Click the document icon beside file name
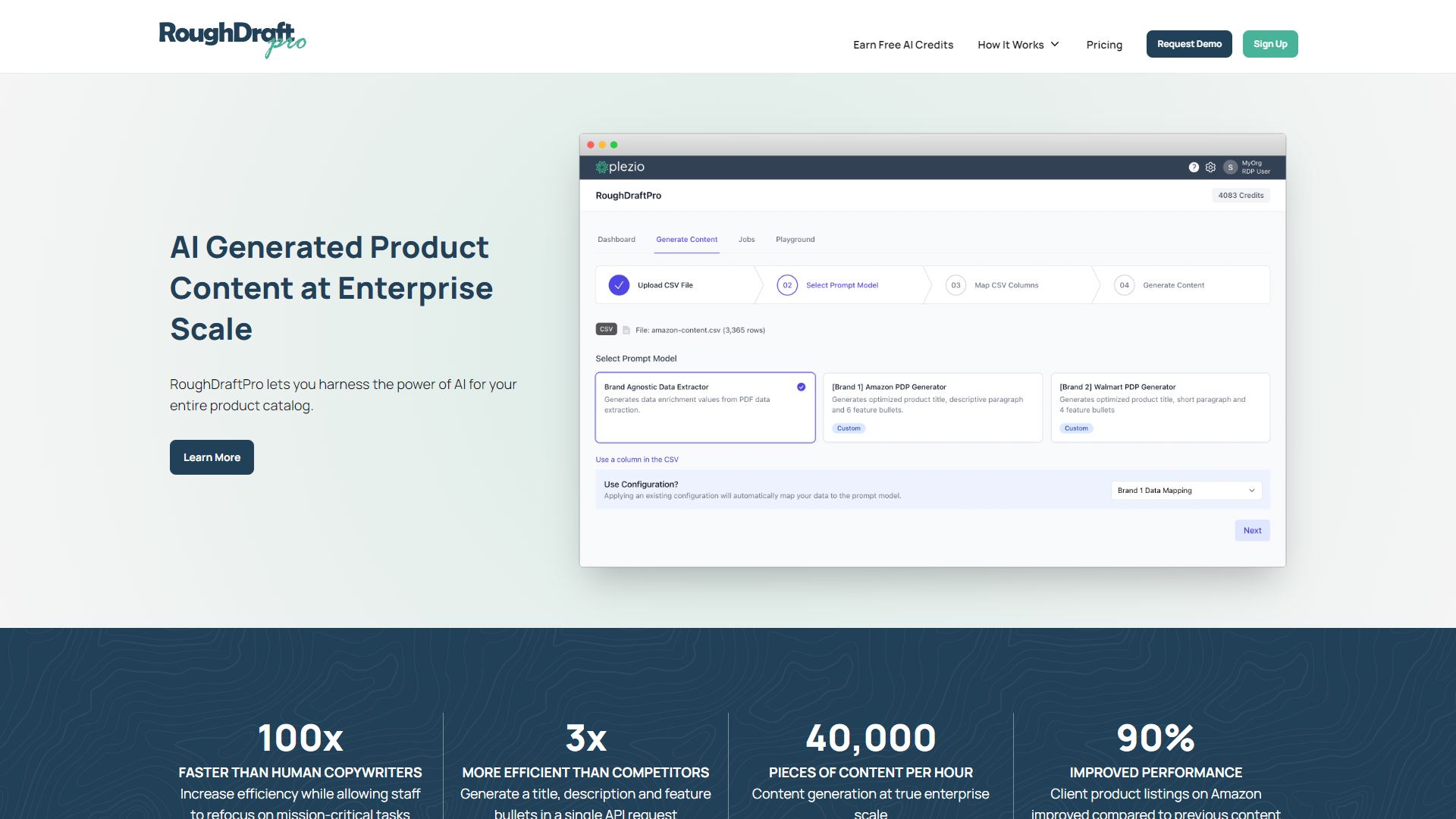 pos(626,330)
